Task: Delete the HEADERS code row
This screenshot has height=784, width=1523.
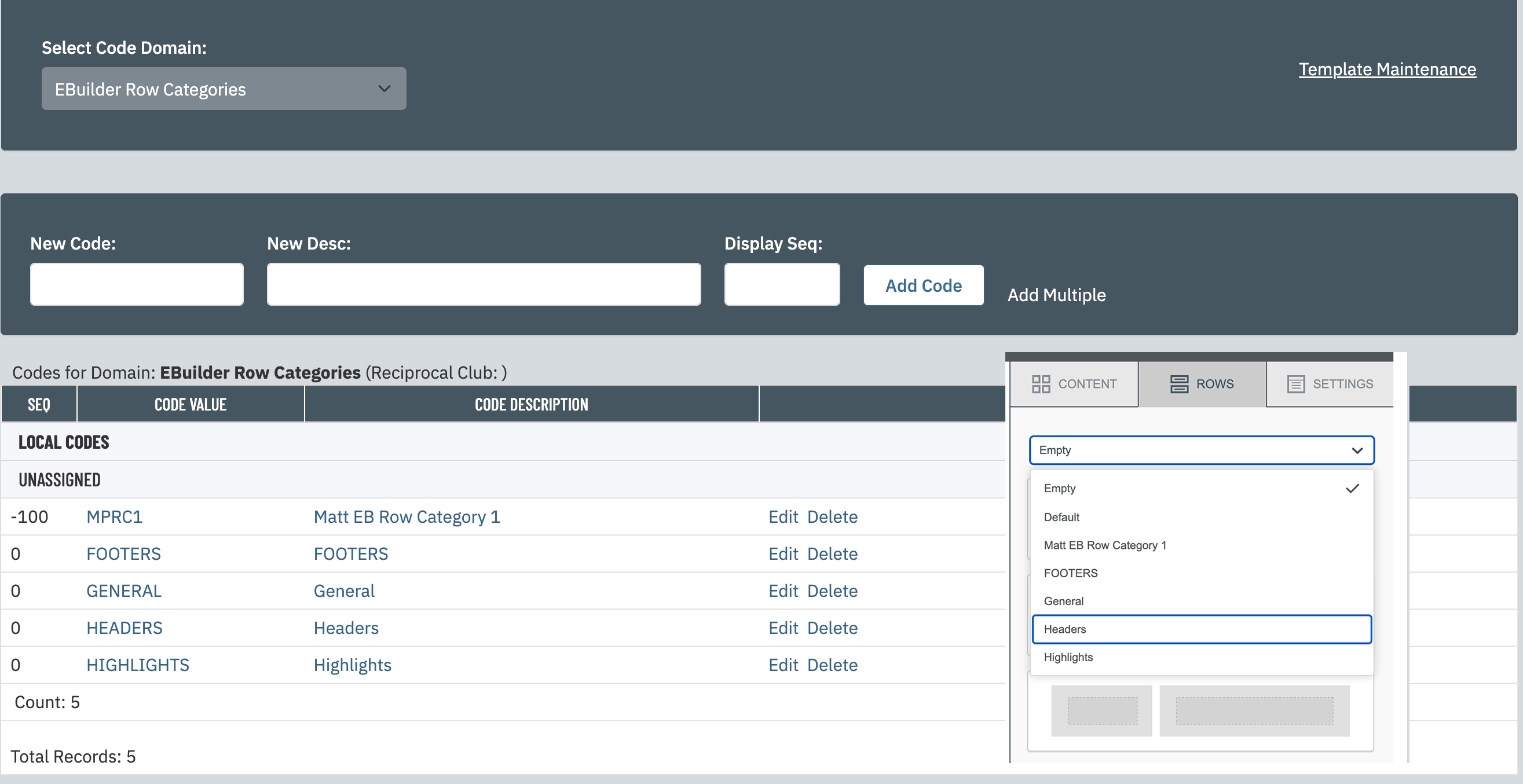Action: (x=833, y=628)
